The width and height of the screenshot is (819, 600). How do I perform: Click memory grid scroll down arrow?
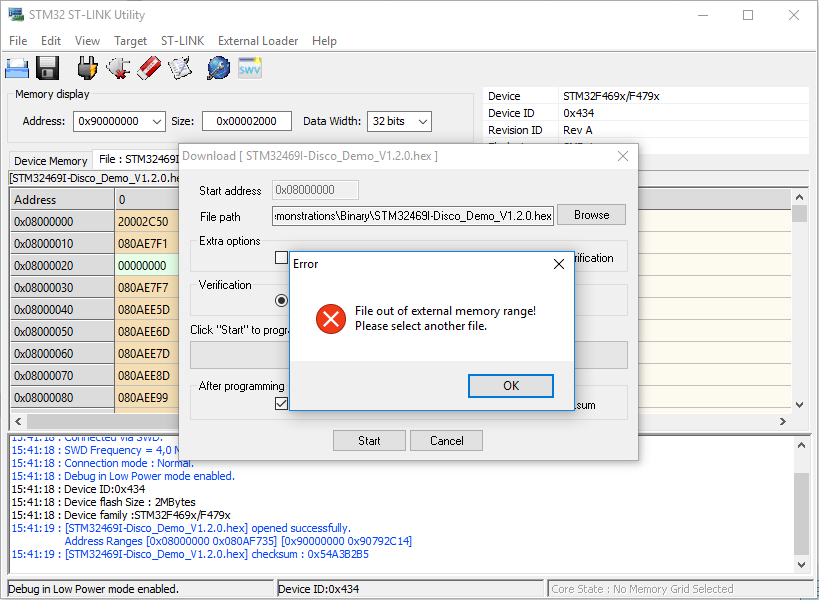[x=799, y=405]
